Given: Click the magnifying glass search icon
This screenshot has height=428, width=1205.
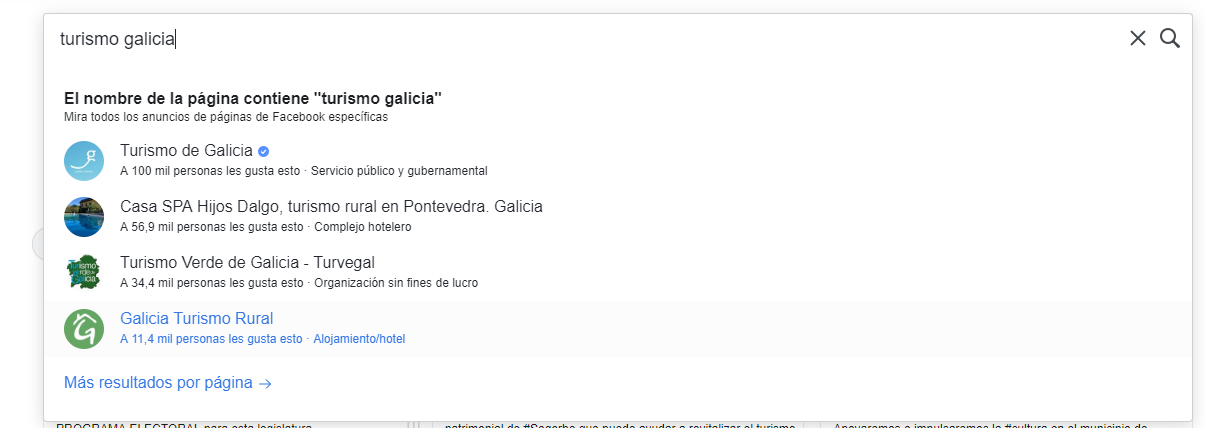Looking at the screenshot, I should click(x=1170, y=38).
